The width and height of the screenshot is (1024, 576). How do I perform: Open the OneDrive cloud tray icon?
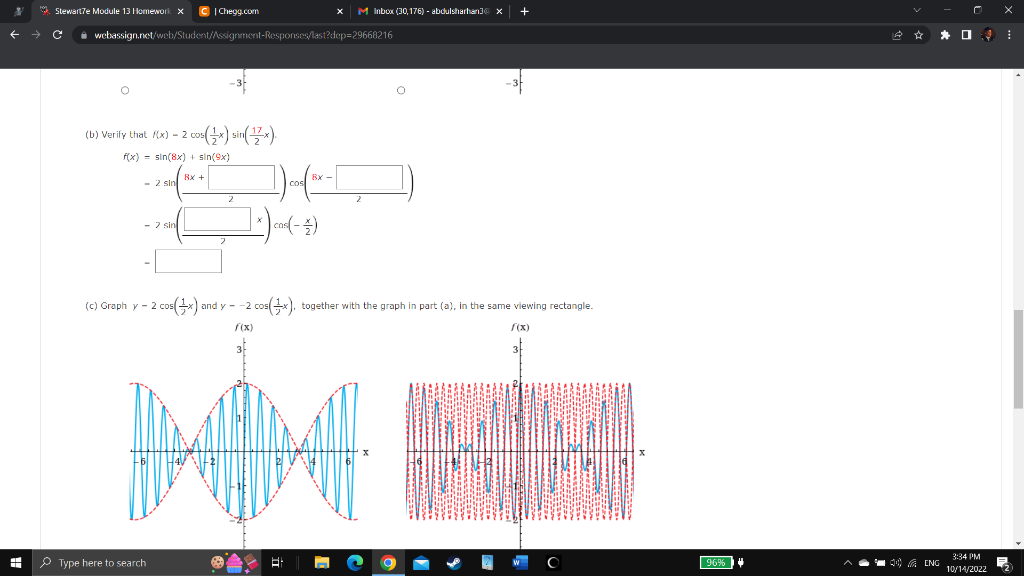(863, 562)
